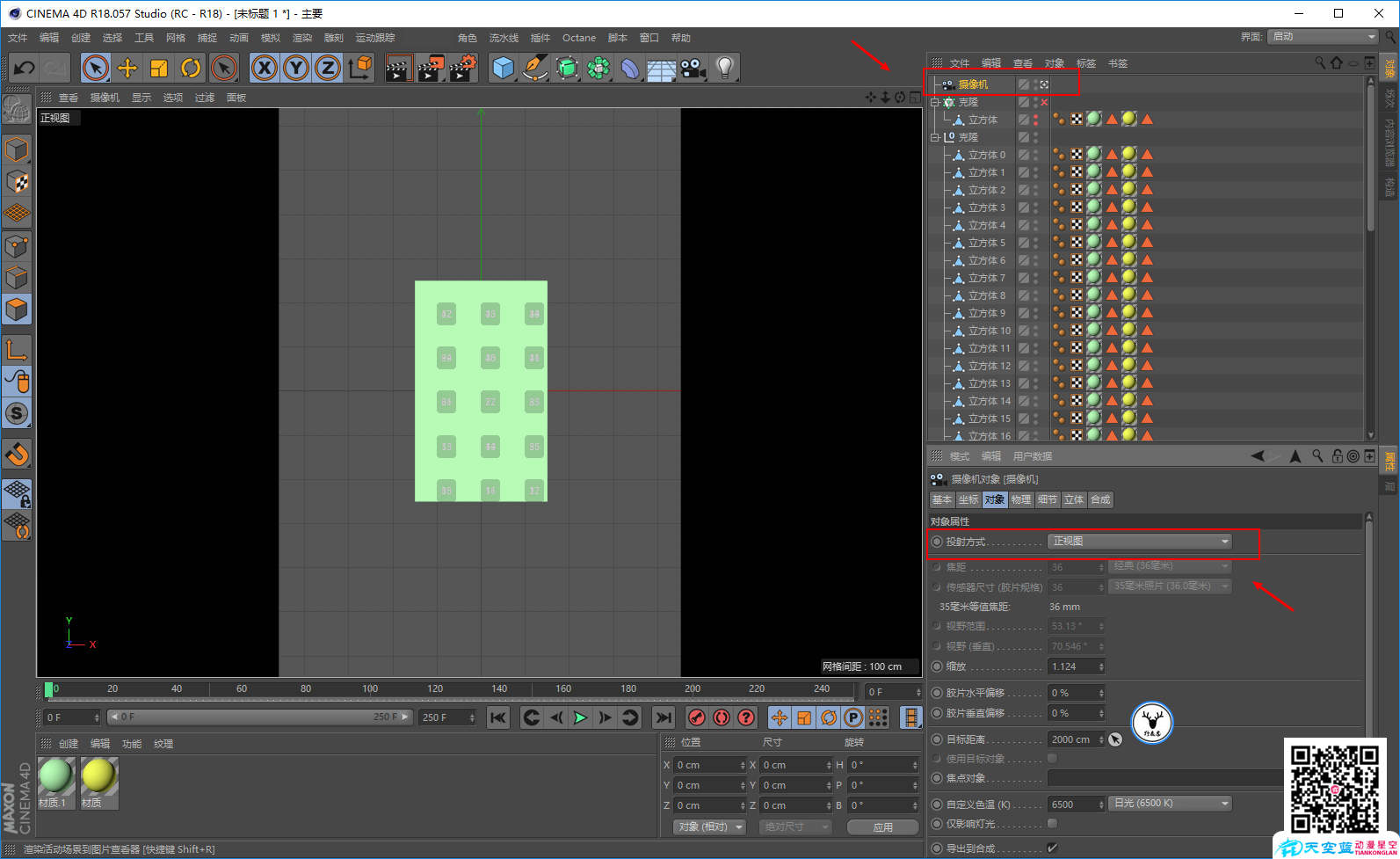Click the Solo S icon in left palette
Image resolution: width=1400 pixels, height=859 pixels.
tap(17, 413)
